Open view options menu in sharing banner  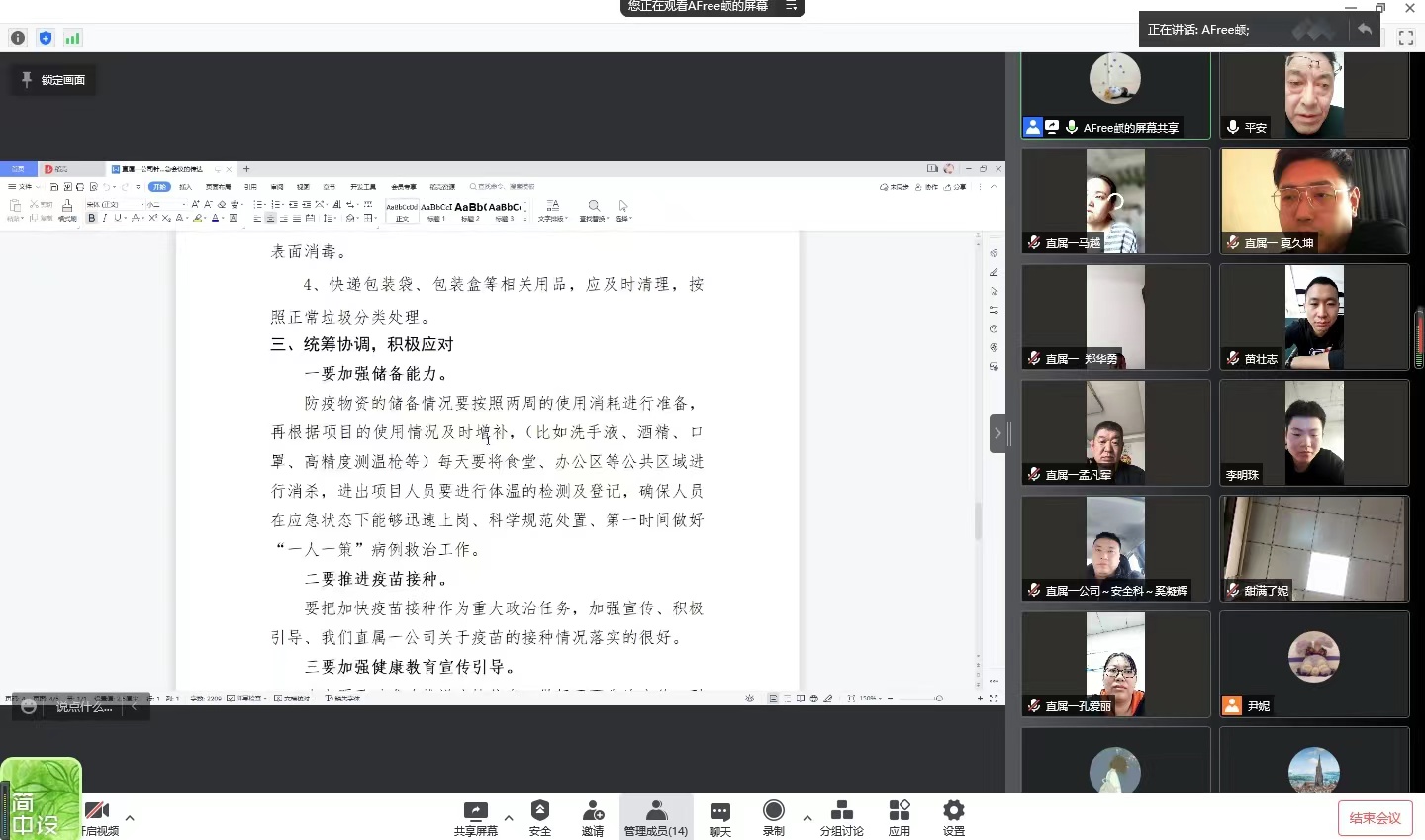[791, 6]
